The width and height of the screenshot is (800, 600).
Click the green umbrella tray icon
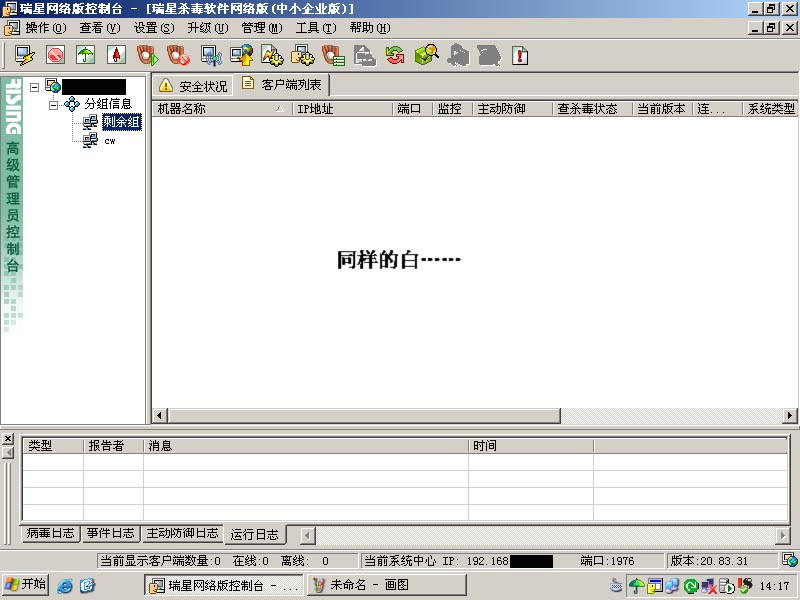point(636,586)
